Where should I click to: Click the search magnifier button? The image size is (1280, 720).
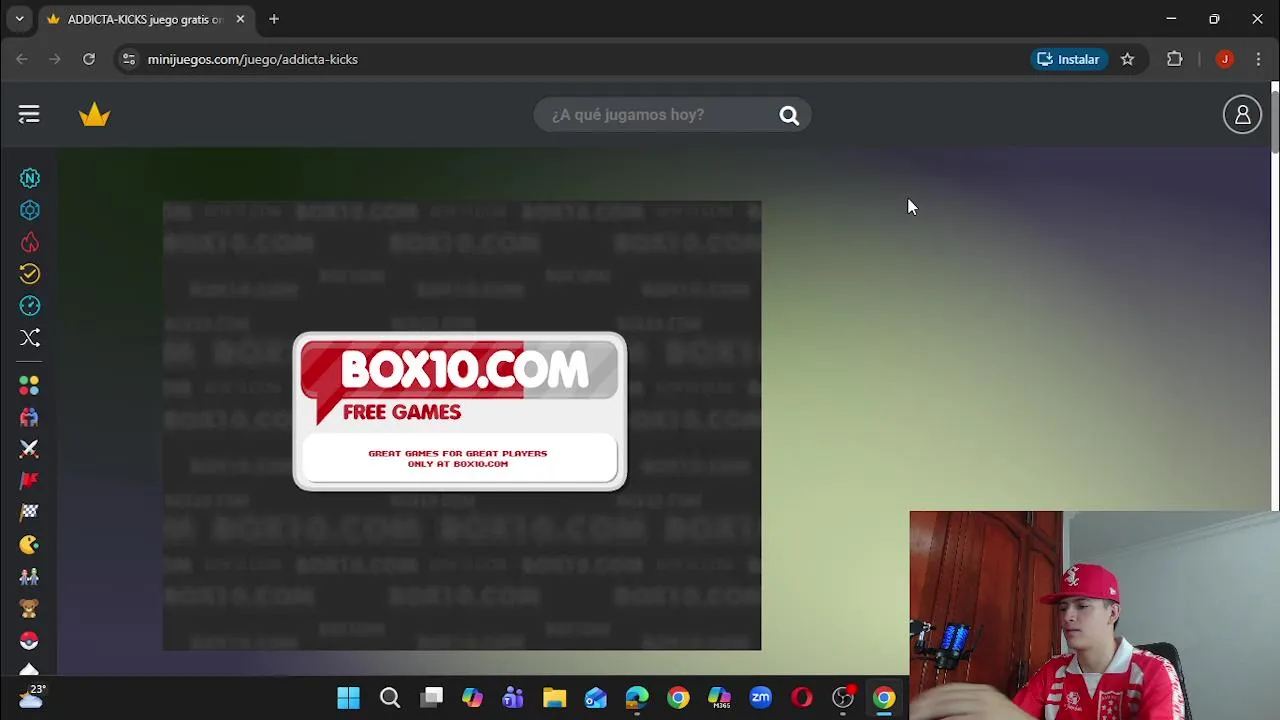pyautogui.click(x=789, y=115)
